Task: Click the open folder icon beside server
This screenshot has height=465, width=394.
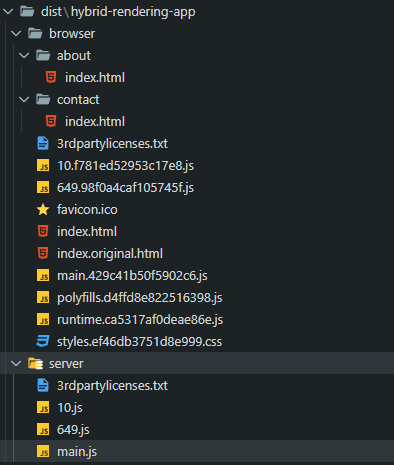Action: pyautogui.click(x=35, y=363)
